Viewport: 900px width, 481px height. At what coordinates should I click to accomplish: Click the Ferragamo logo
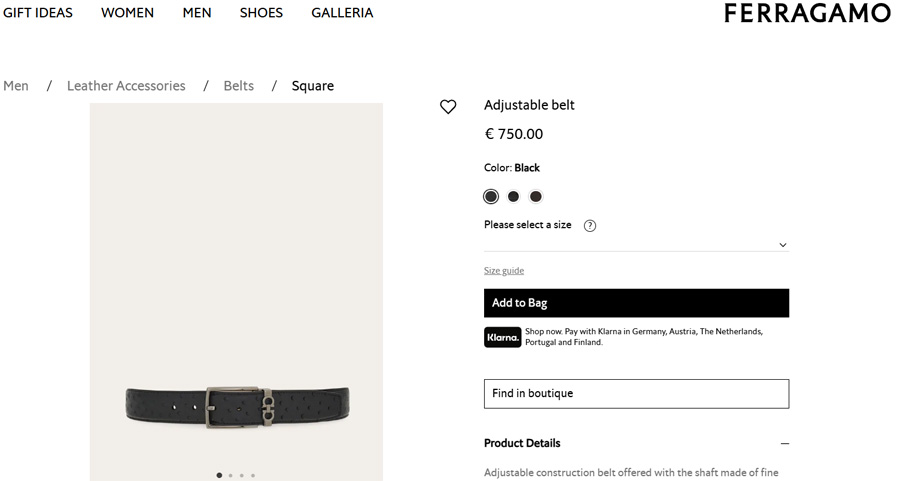point(807,14)
